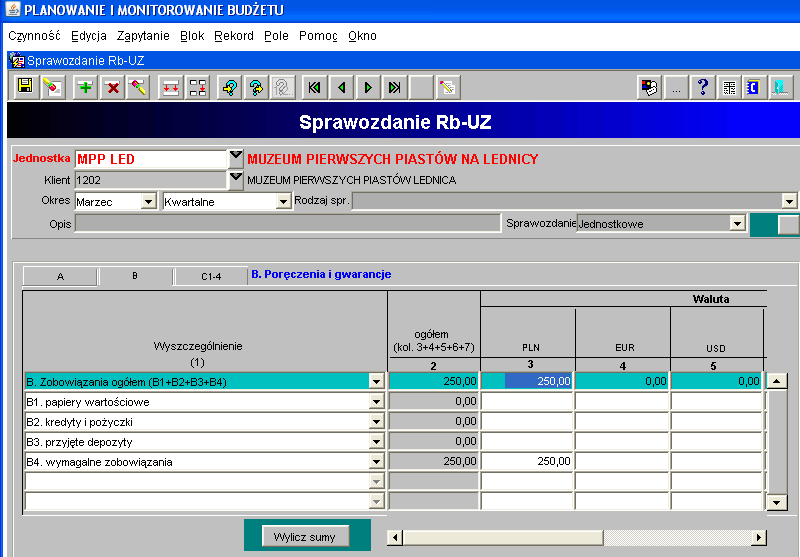Click the EUR cell for B2. kredyty i pożyczki
800x557 pixels.
622,421
